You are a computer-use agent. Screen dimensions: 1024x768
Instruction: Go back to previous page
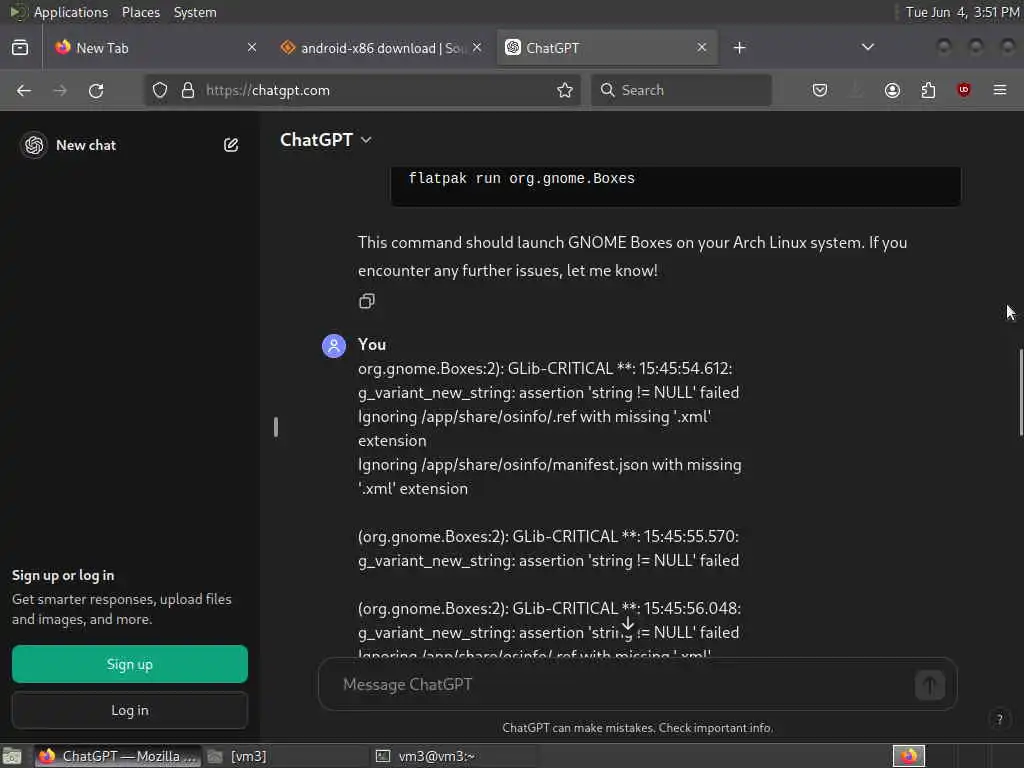[24, 90]
